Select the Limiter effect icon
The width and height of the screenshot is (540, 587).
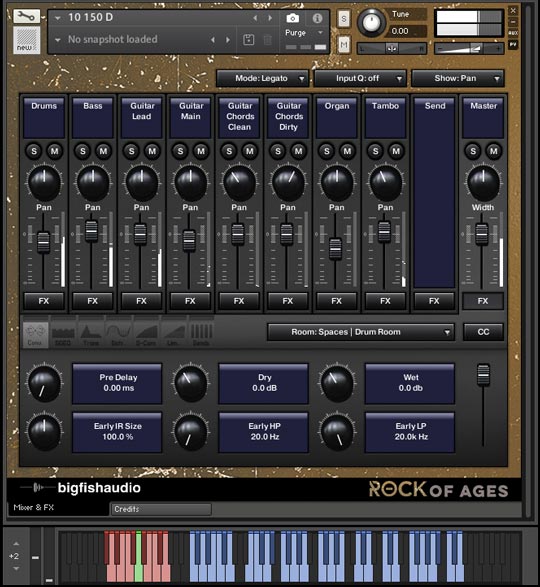point(174,335)
